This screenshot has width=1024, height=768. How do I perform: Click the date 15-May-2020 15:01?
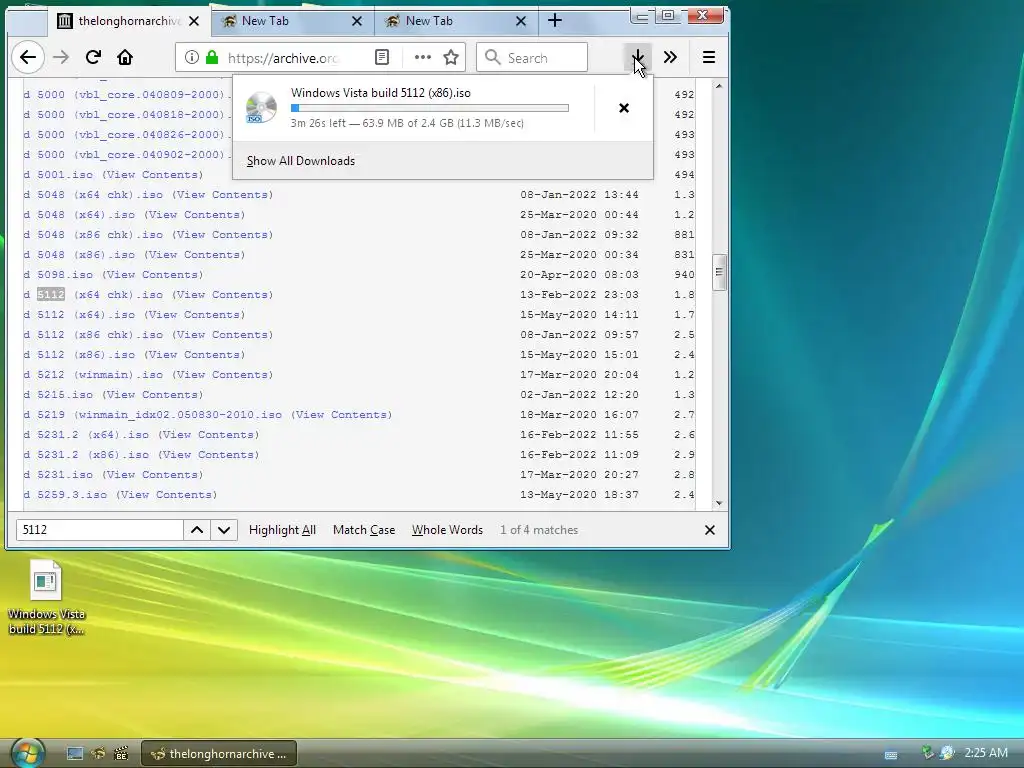pyautogui.click(x=579, y=355)
